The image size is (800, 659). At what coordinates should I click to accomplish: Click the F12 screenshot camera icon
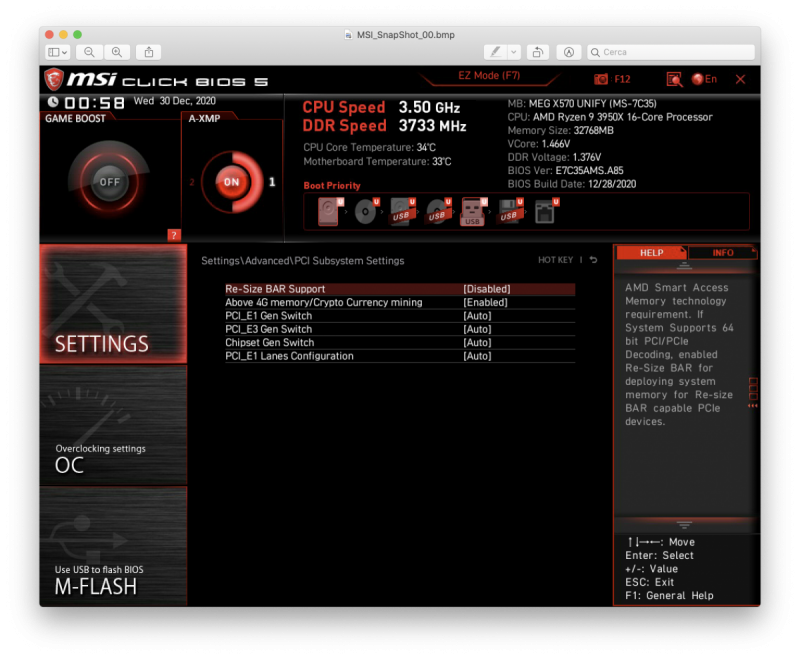[x=601, y=79]
